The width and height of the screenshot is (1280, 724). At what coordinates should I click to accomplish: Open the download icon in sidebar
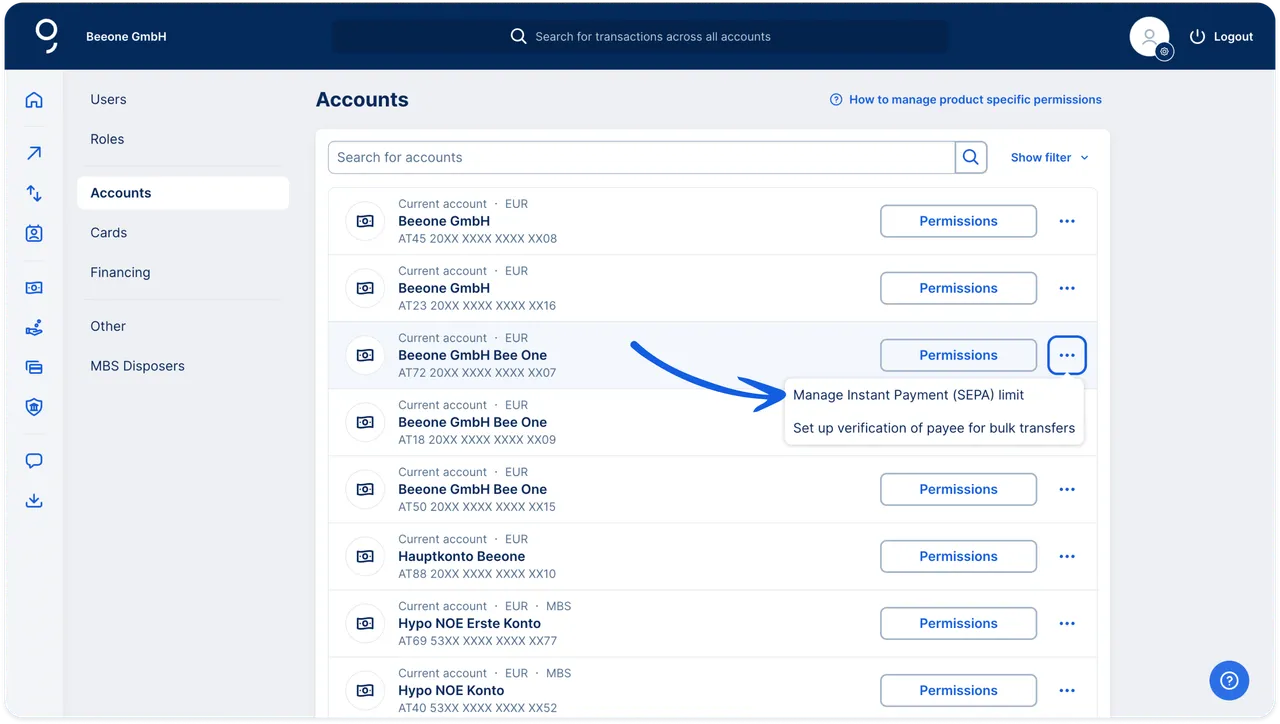pyautogui.click(x=34, y=501)
